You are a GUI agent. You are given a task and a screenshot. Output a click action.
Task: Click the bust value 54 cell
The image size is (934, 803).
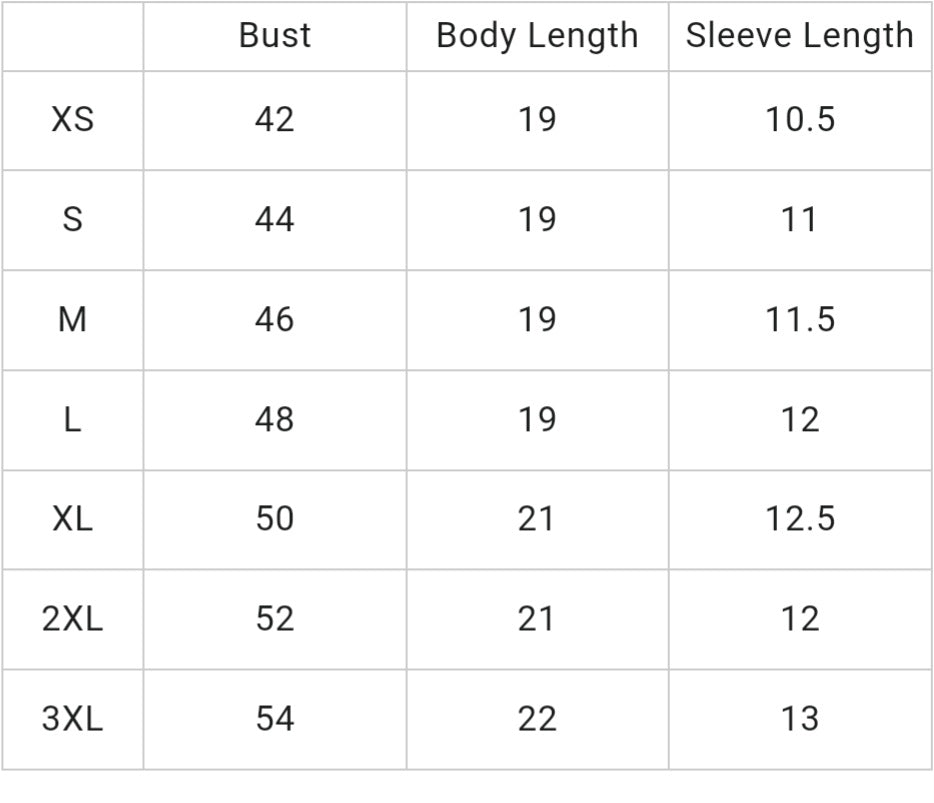pos(274,719)
